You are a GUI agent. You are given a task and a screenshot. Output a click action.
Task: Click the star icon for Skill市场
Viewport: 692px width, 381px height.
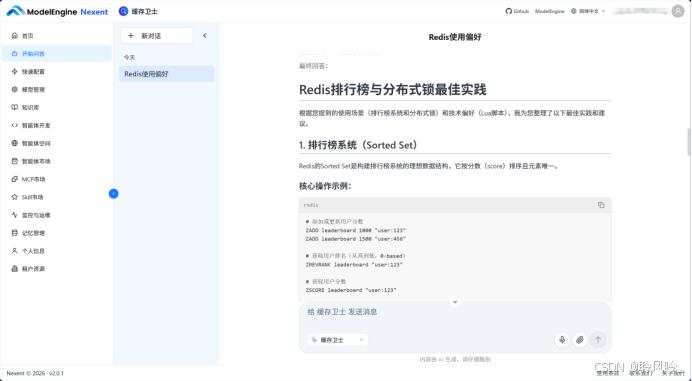click(x=15, y=197)
